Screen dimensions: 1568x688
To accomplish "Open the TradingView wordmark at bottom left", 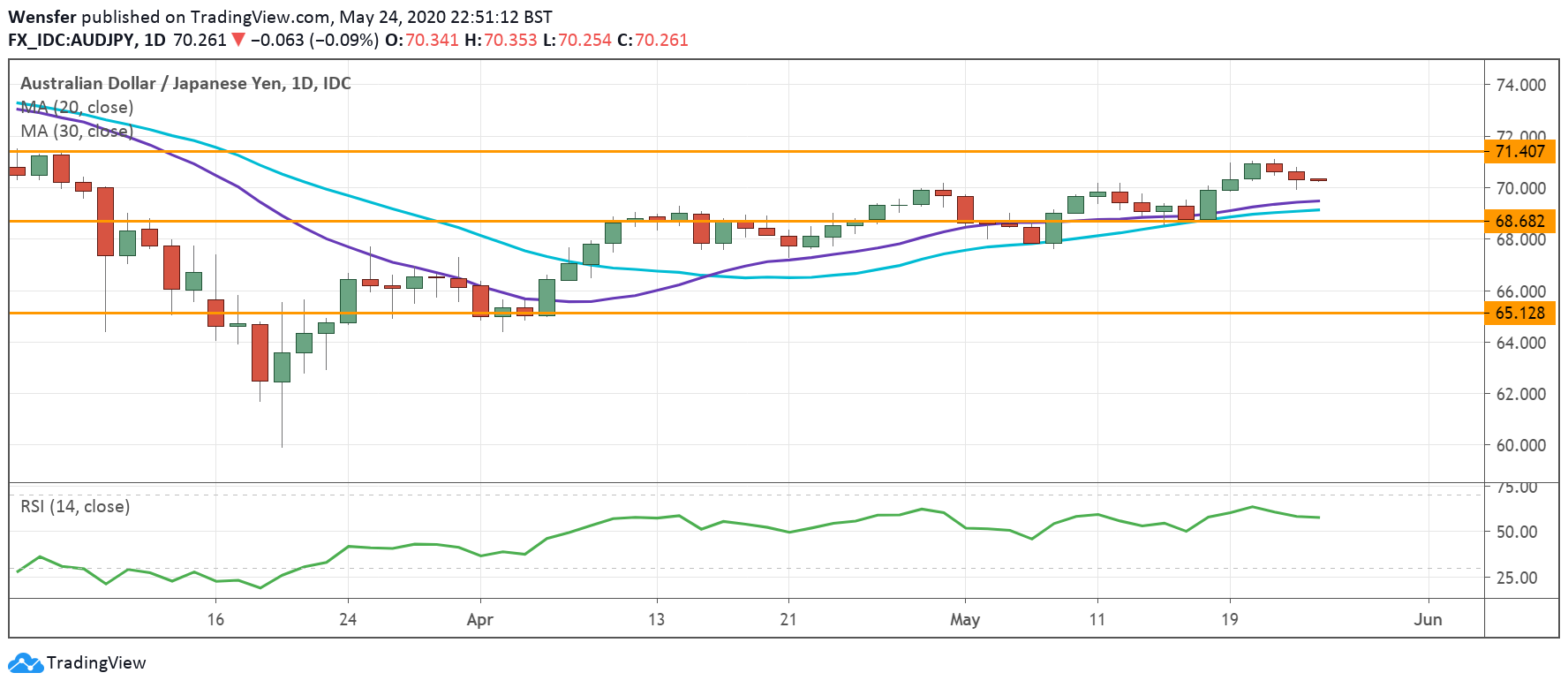I will click(x=96, y=663).
